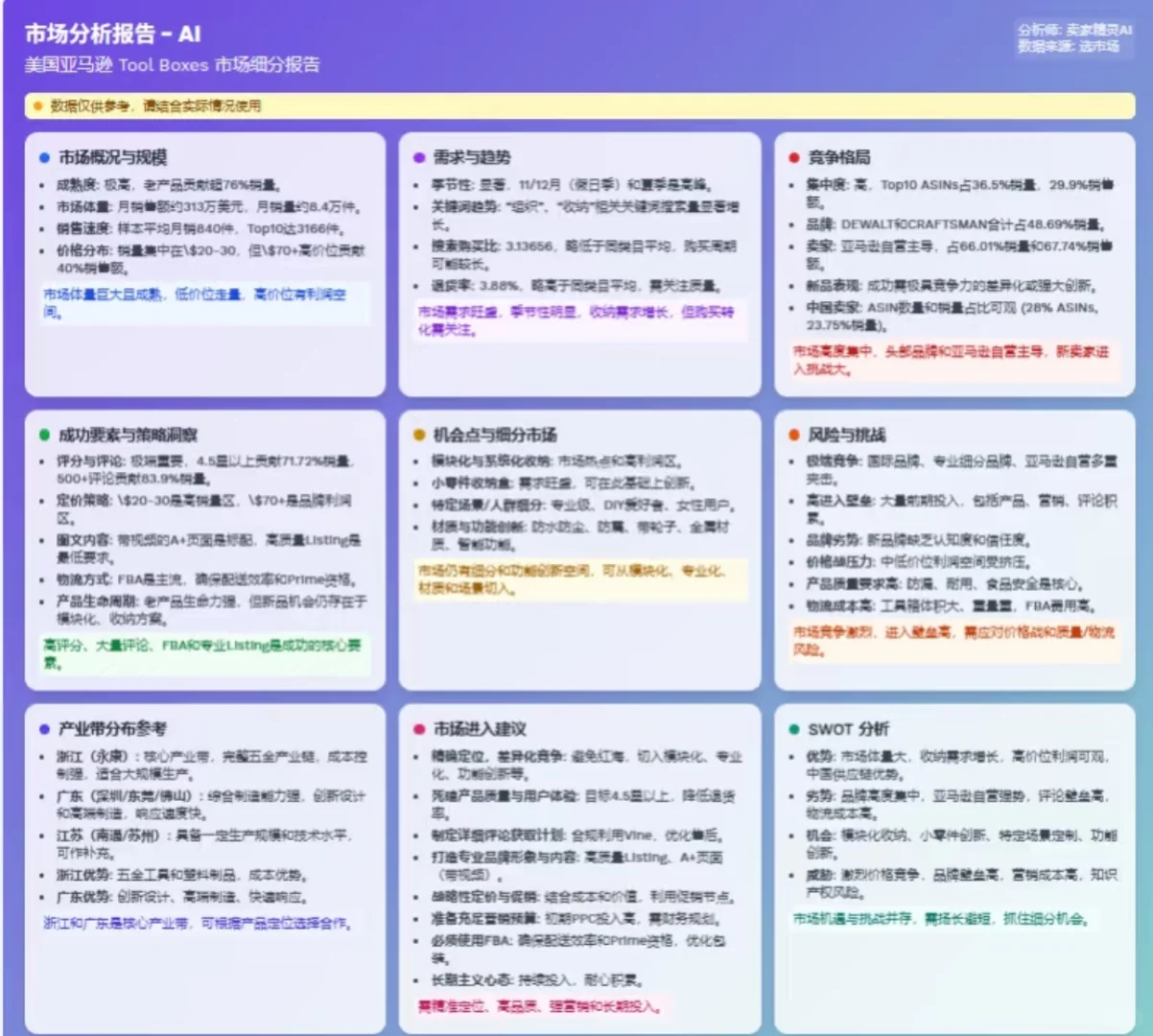
Task: Click the 广东（深圳/东莞/佛山） bullet
Action: coord(211,804)
